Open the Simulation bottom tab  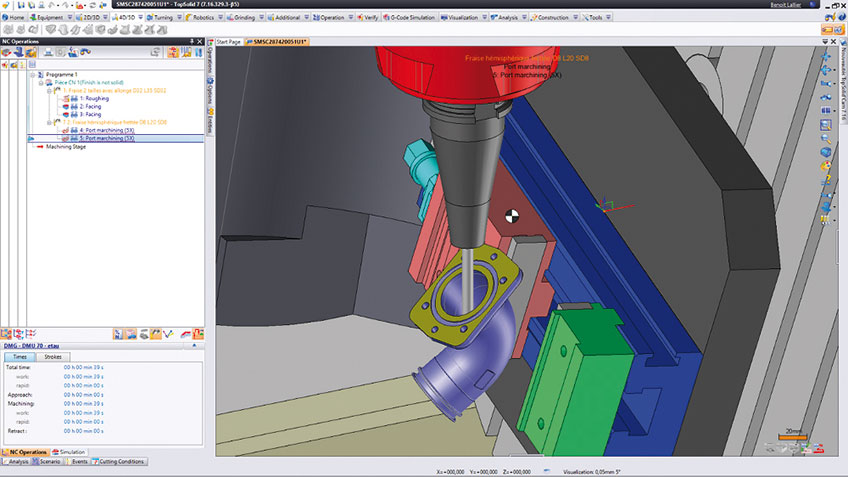tap(69, 452)
